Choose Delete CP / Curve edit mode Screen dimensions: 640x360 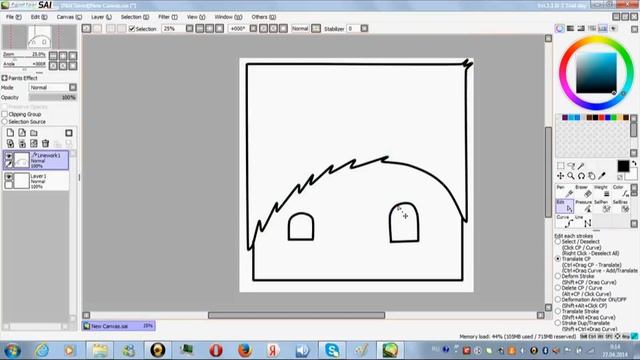tap(558, 288)
